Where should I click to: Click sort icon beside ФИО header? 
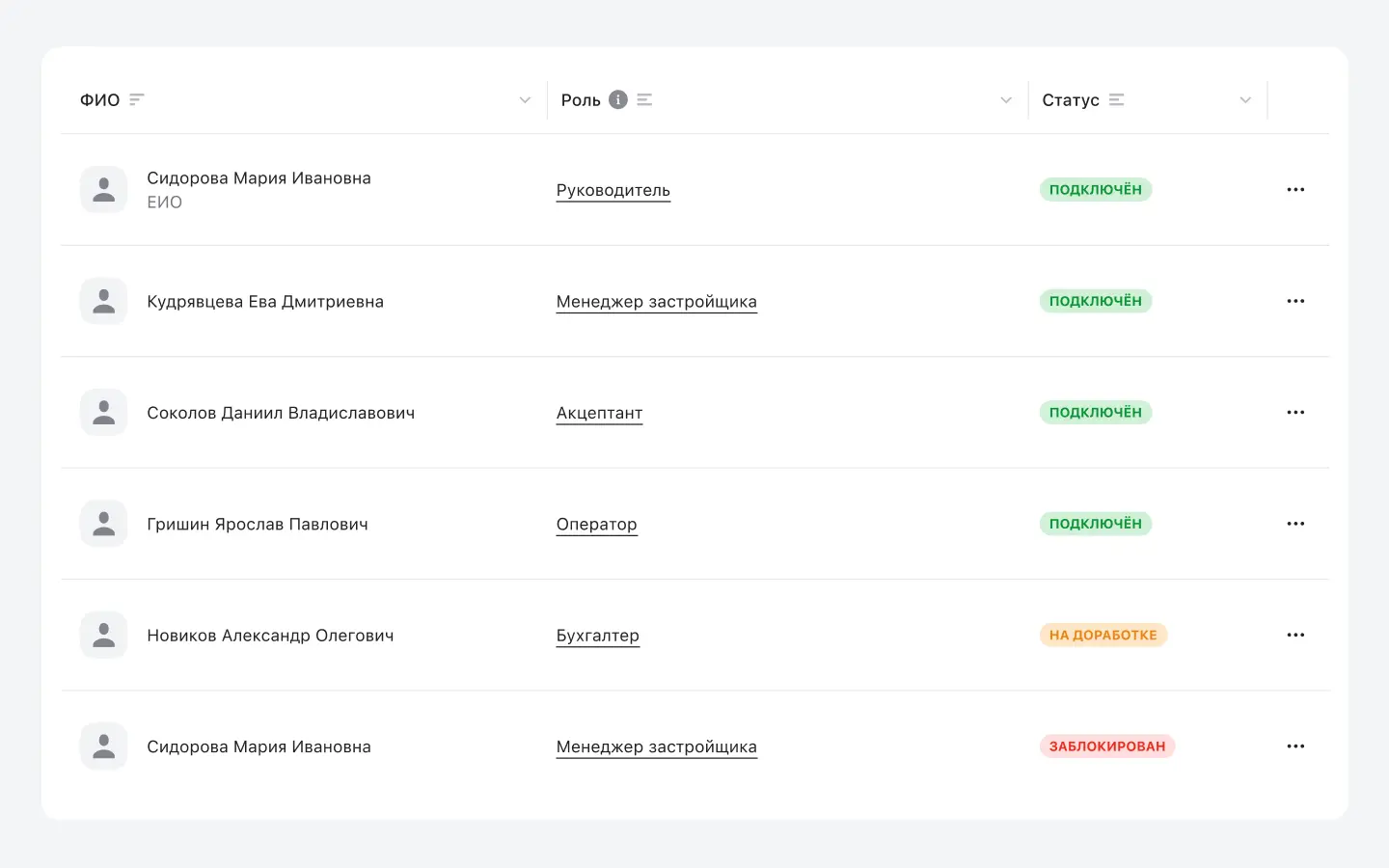137,99
